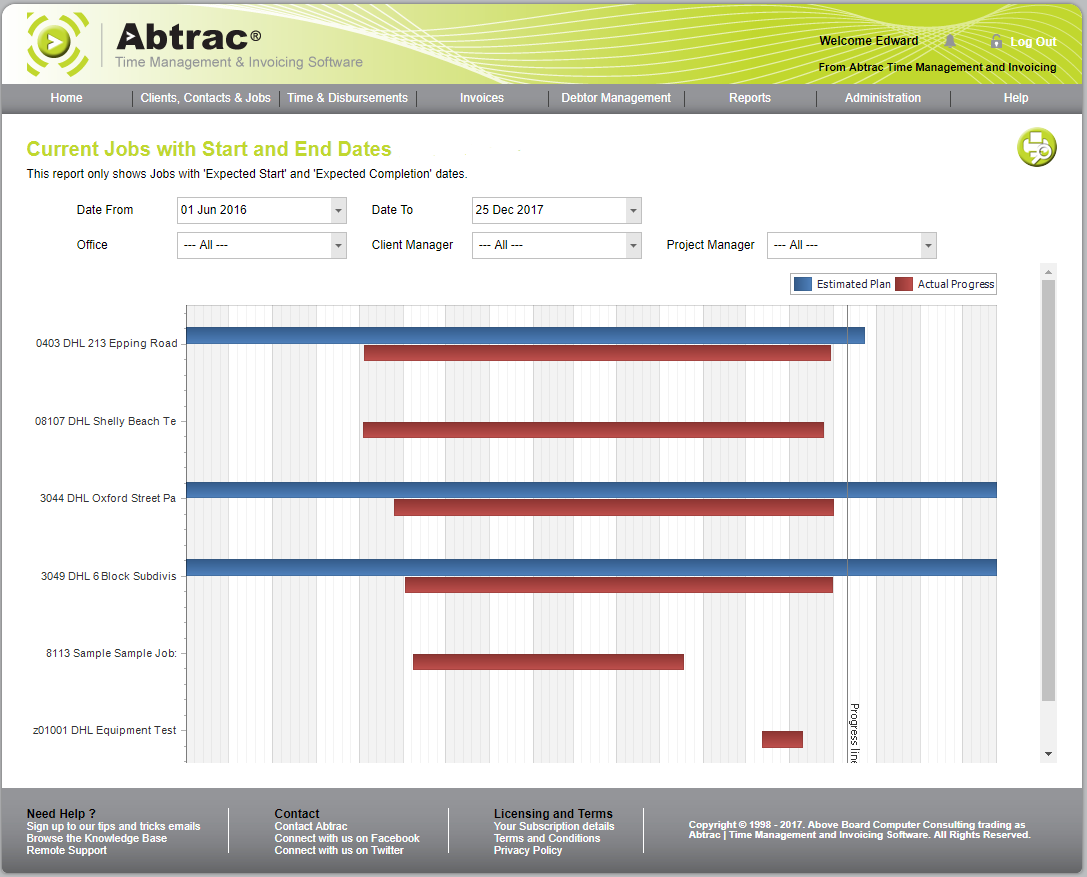Click the red progress bar for 8113 Sample Job
Viewport: 1087px width, 877px height.
point(548,661)
